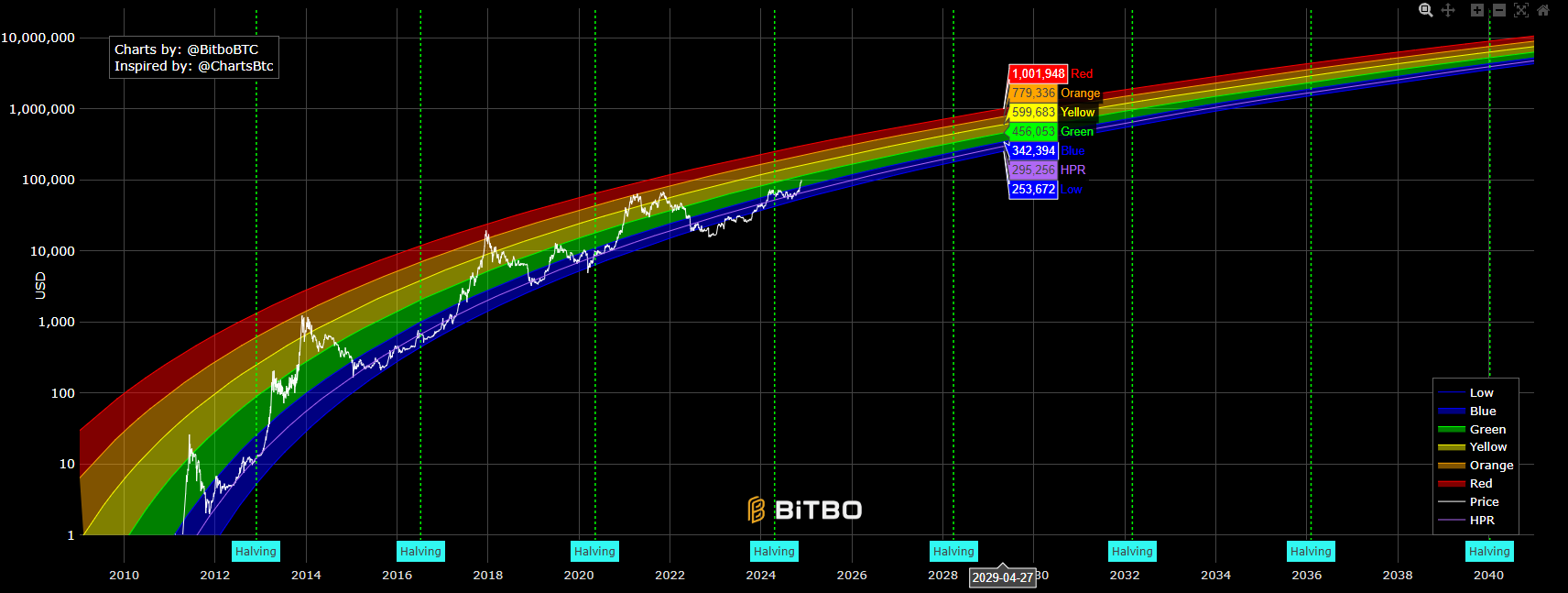
Task: Click the 2038 x-axis tick label
Action: point(1398,576)
